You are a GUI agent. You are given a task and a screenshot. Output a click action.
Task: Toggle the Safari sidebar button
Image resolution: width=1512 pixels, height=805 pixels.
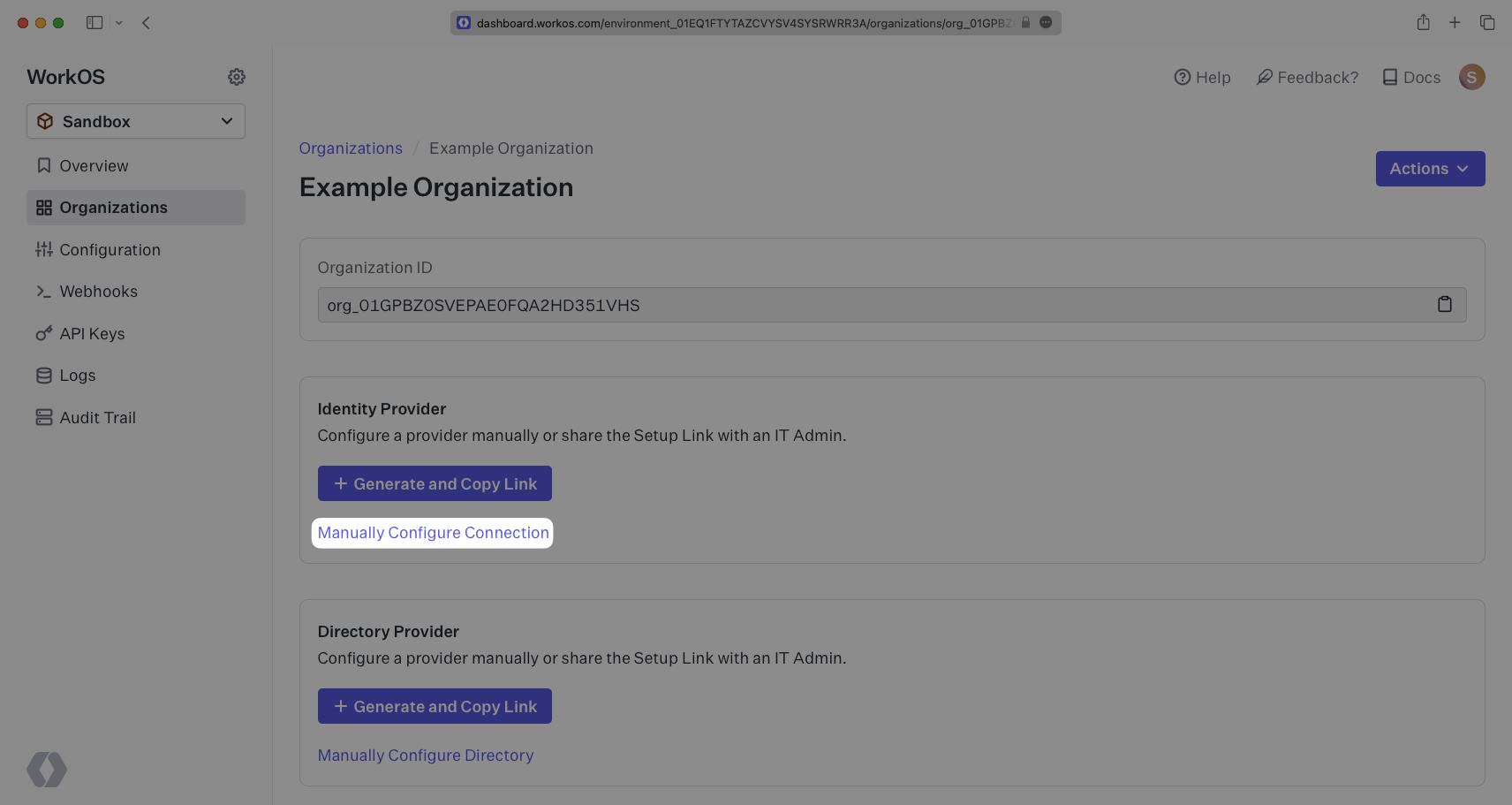tap(94, 23)
